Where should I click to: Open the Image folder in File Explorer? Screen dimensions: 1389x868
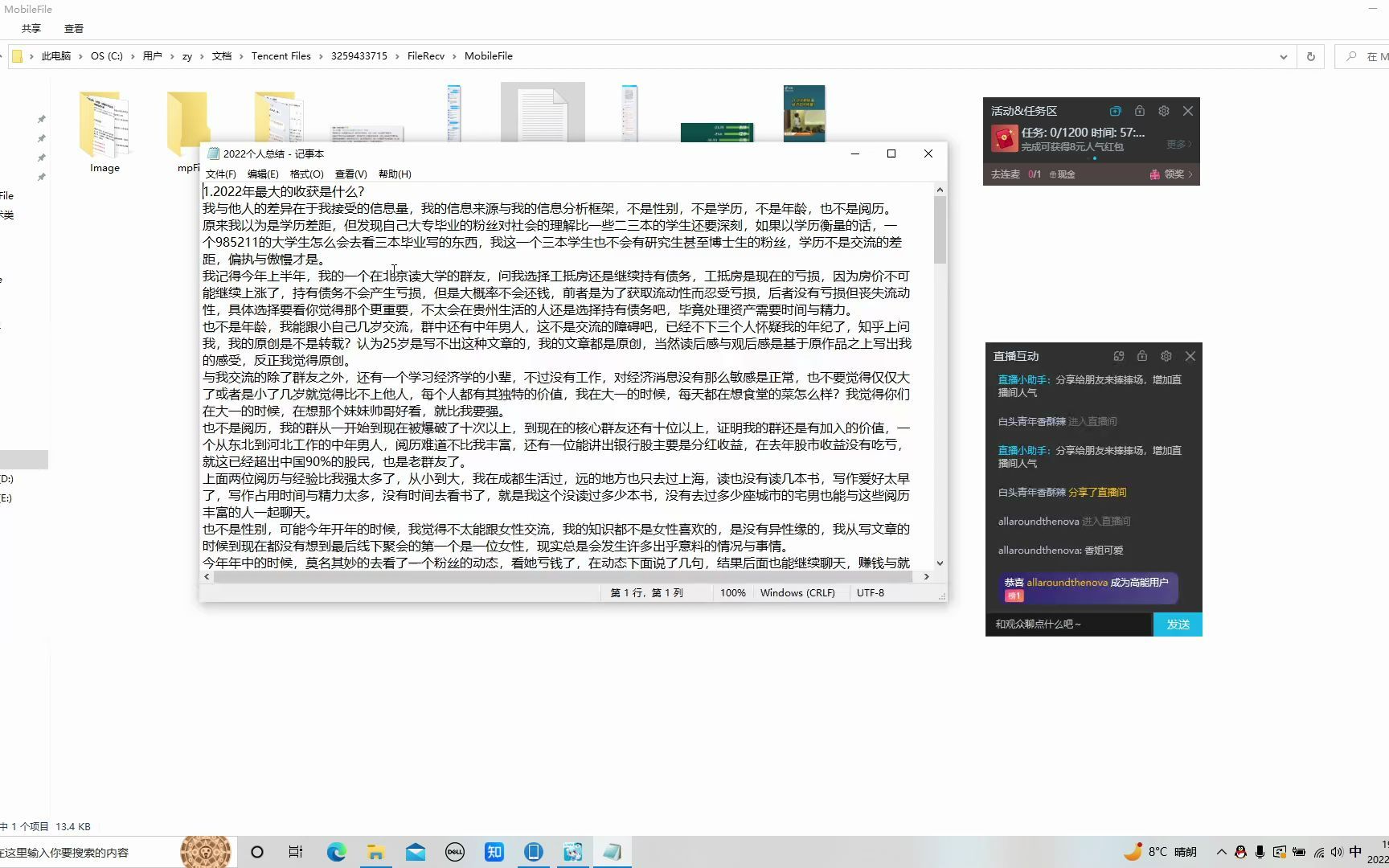(x=104, y=133)
